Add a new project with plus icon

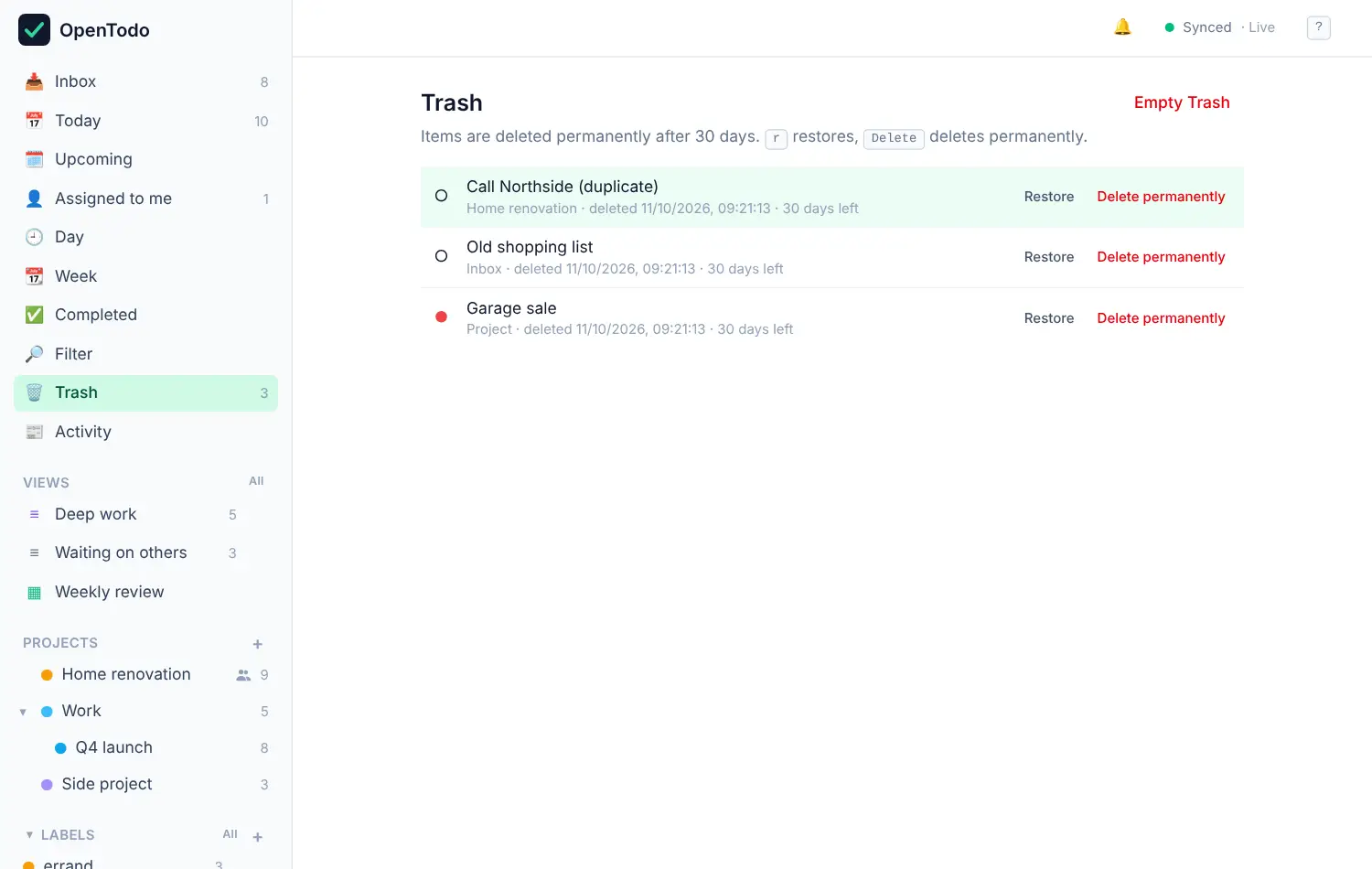coord(258,644)
